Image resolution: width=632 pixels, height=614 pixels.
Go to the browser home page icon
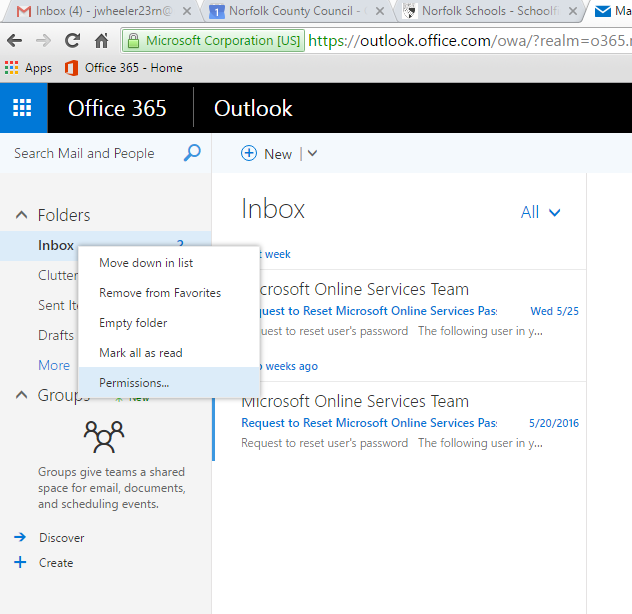click(x=102, y=40)
